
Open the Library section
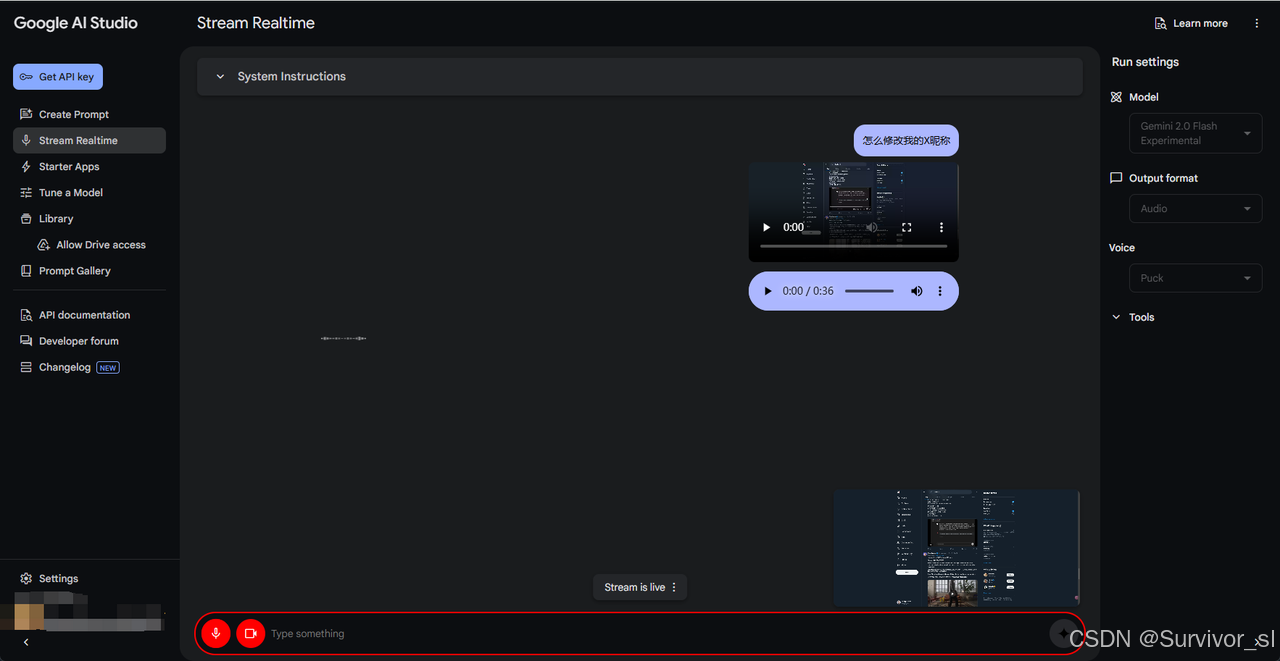tap(56, 218)
